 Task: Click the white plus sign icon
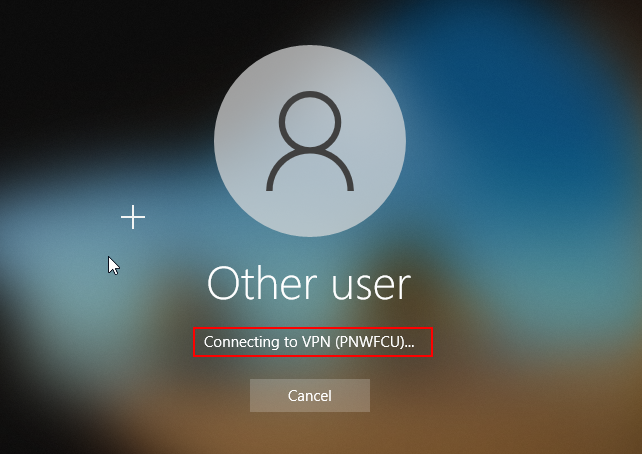[133, 217]
